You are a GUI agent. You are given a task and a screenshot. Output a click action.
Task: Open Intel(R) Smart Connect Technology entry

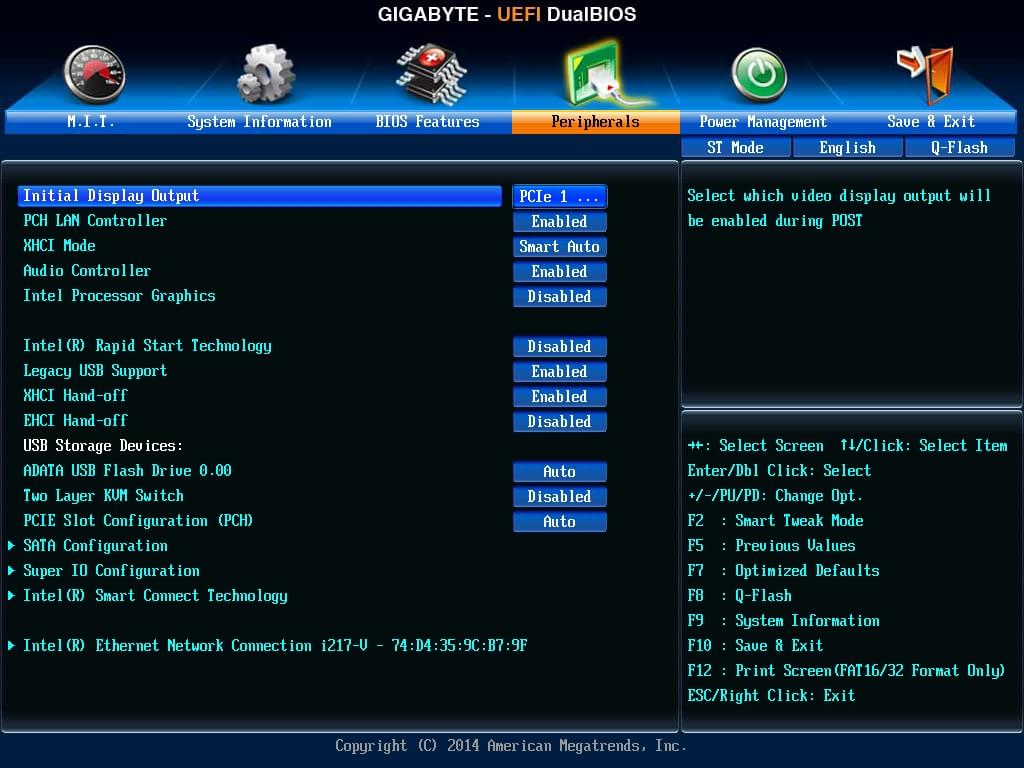(x=155, y=596)
